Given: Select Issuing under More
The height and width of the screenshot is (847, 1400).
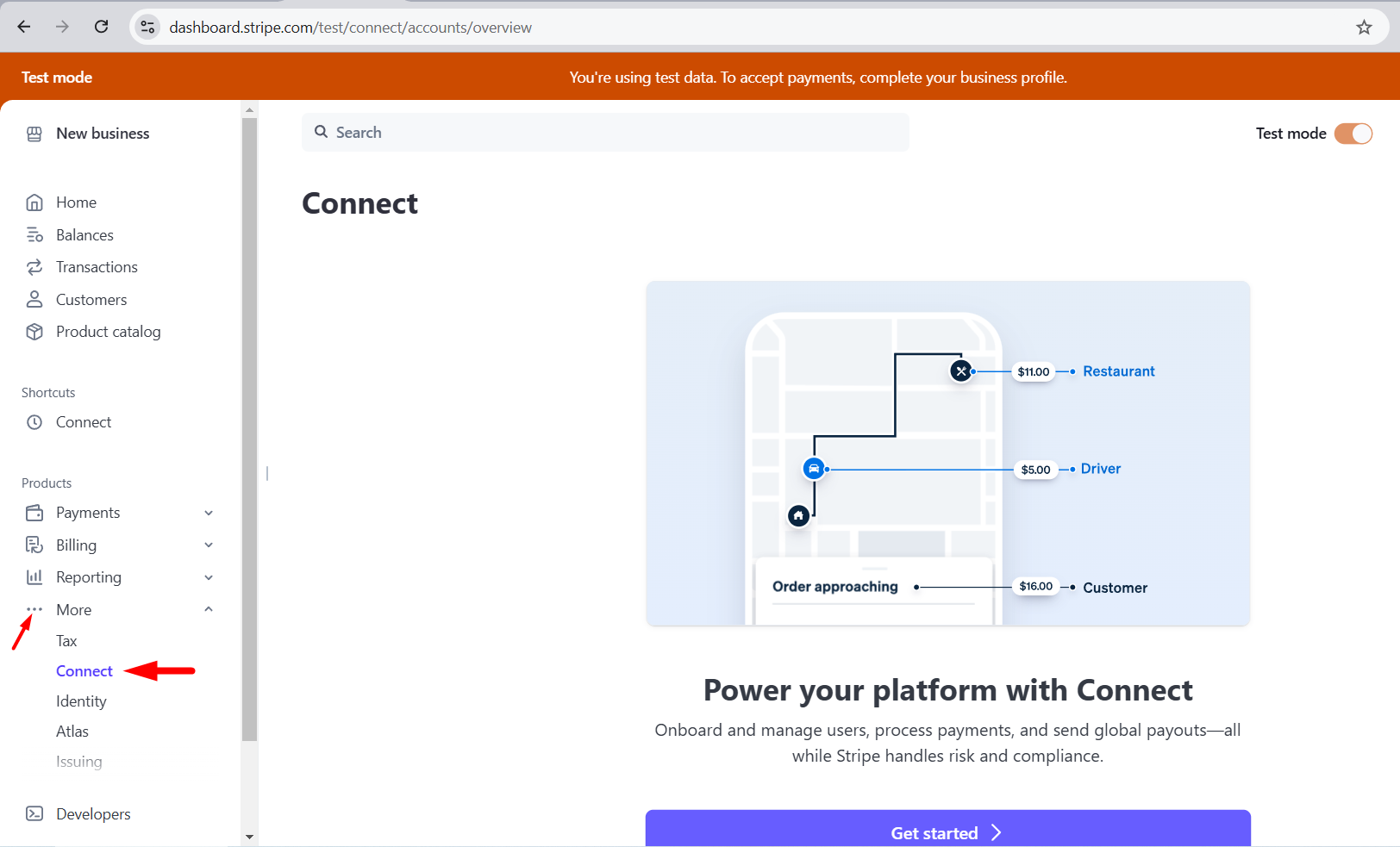Looking at the screenshot, I should (x=79, y=762).
